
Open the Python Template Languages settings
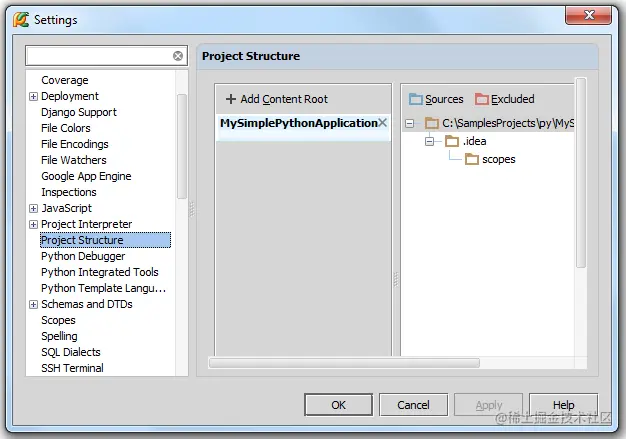pos(103,288)
